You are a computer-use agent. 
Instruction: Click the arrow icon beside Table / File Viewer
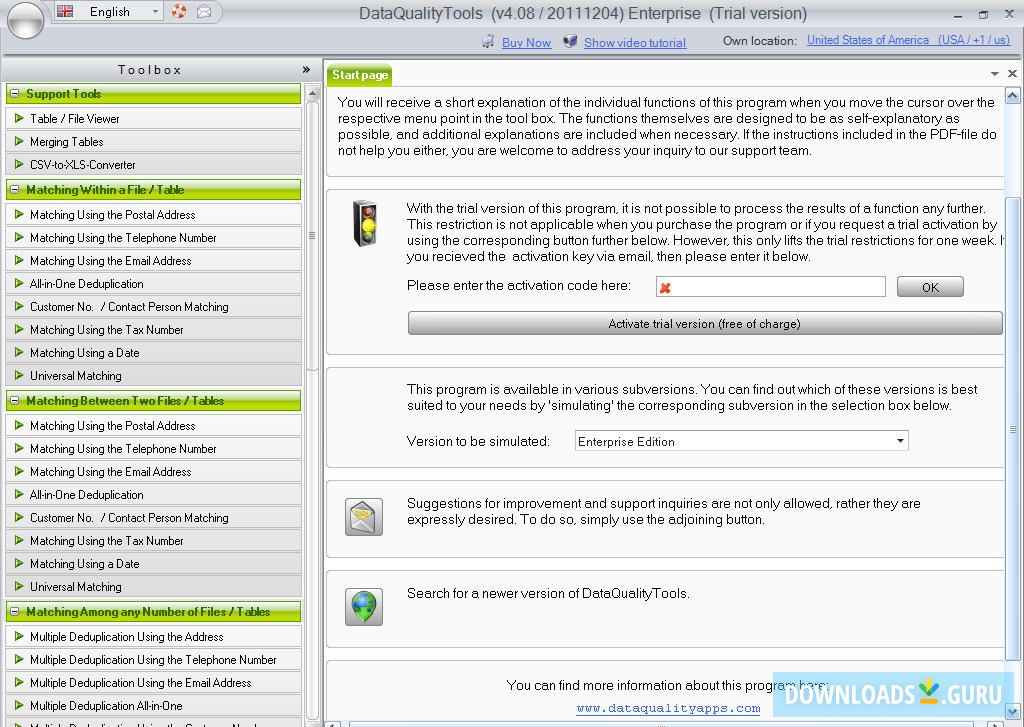click(19, 118)
